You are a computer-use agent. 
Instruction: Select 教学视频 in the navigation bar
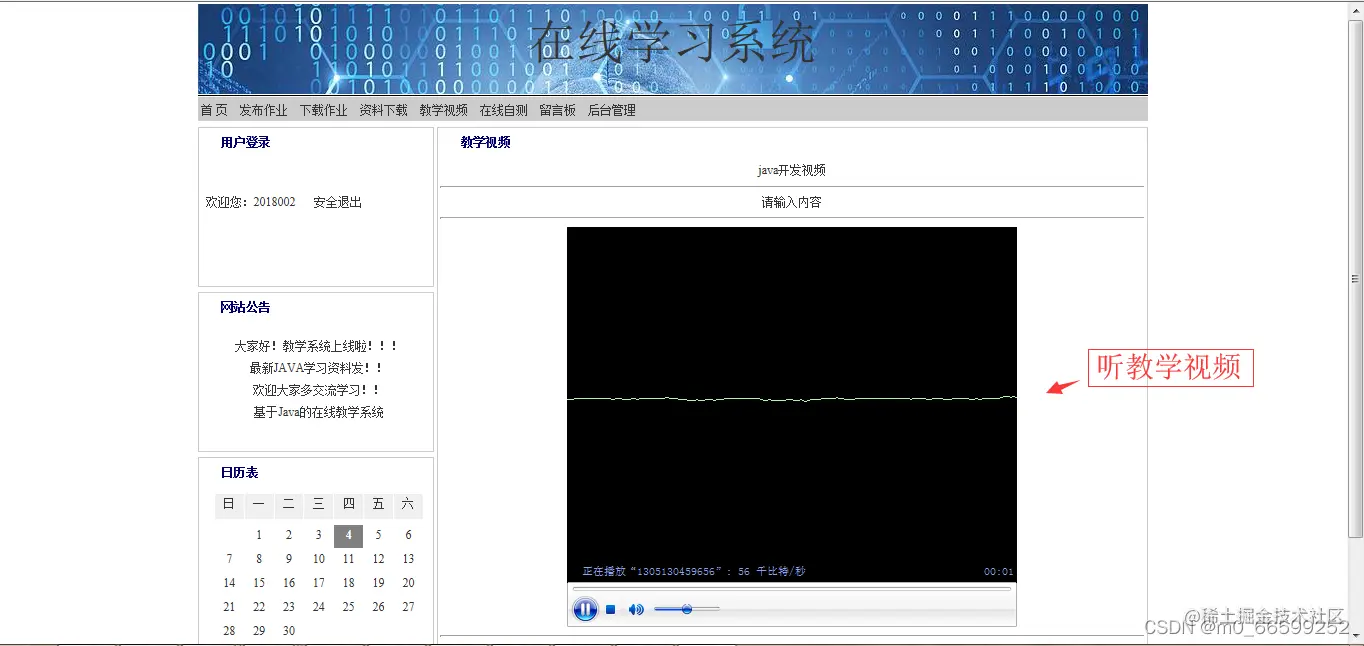tap(443, 110)
